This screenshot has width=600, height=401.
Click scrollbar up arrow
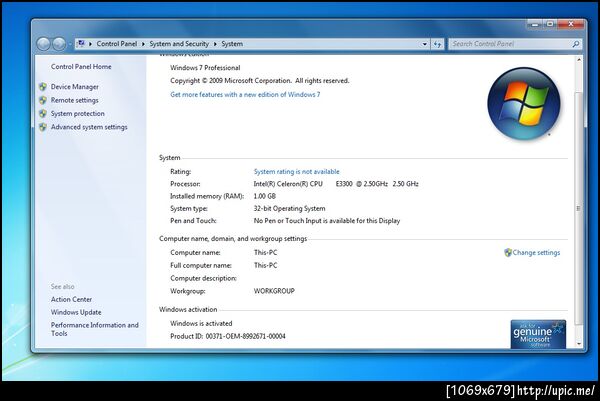[579, 60]
